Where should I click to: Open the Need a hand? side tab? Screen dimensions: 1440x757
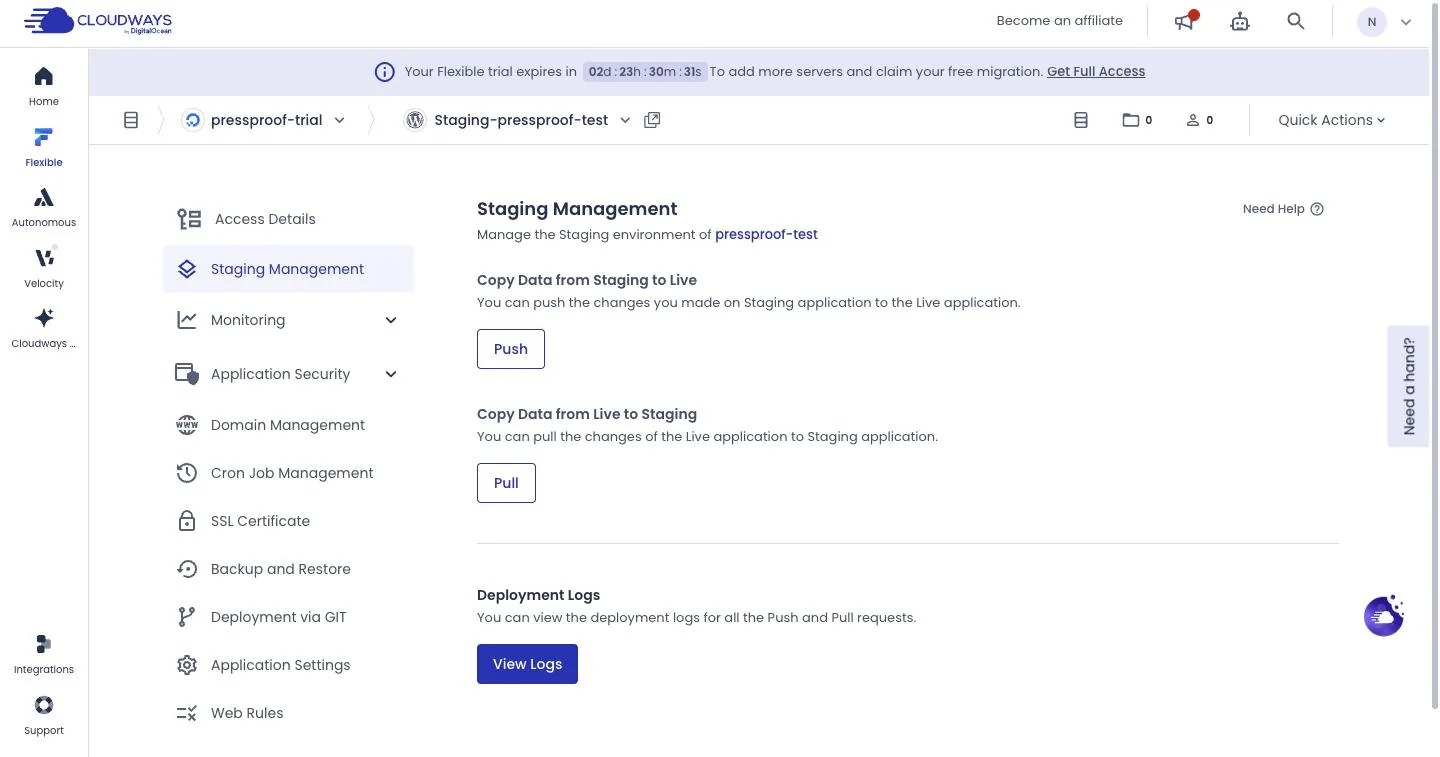point(1408,386)
